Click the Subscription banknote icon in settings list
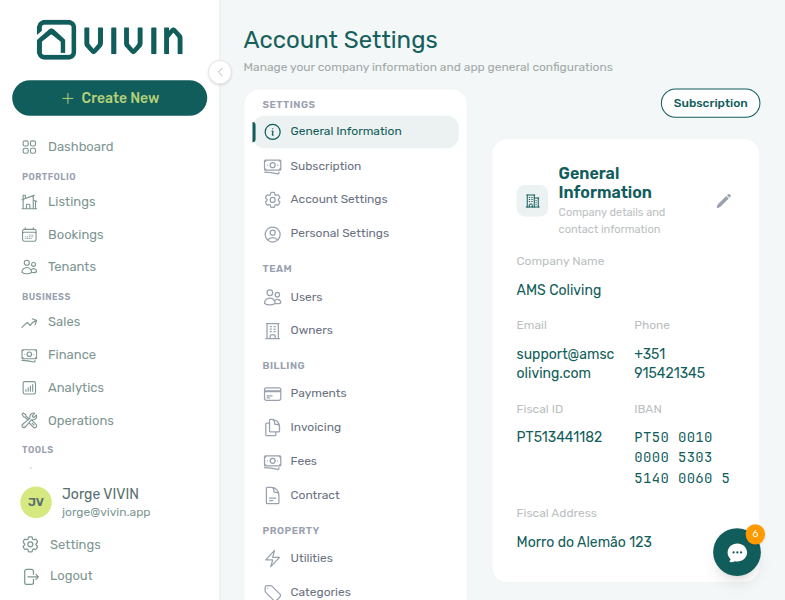Screen dimensions: 785x600 (x=272, y=166)
